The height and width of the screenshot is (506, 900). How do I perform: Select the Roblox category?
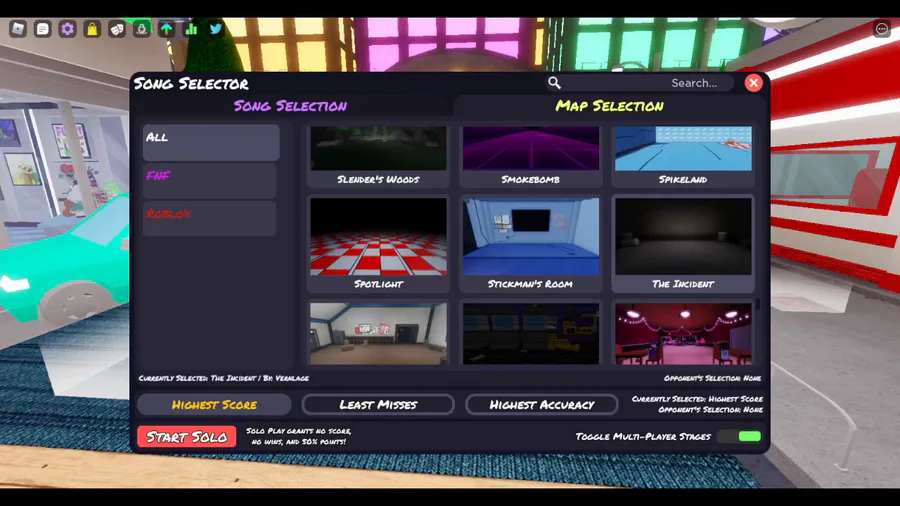tap(210, 218)
